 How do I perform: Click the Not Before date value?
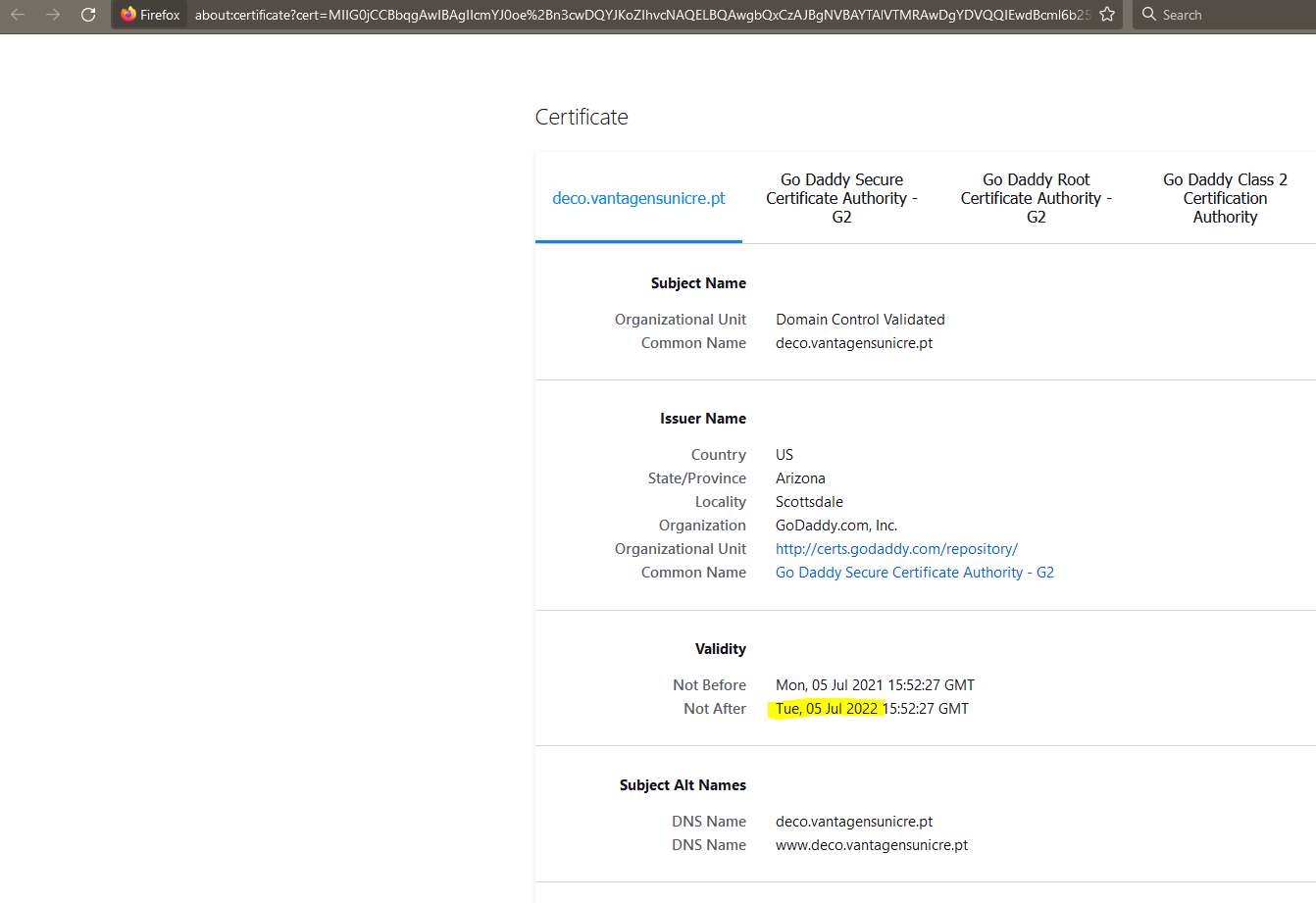(875, 685)
